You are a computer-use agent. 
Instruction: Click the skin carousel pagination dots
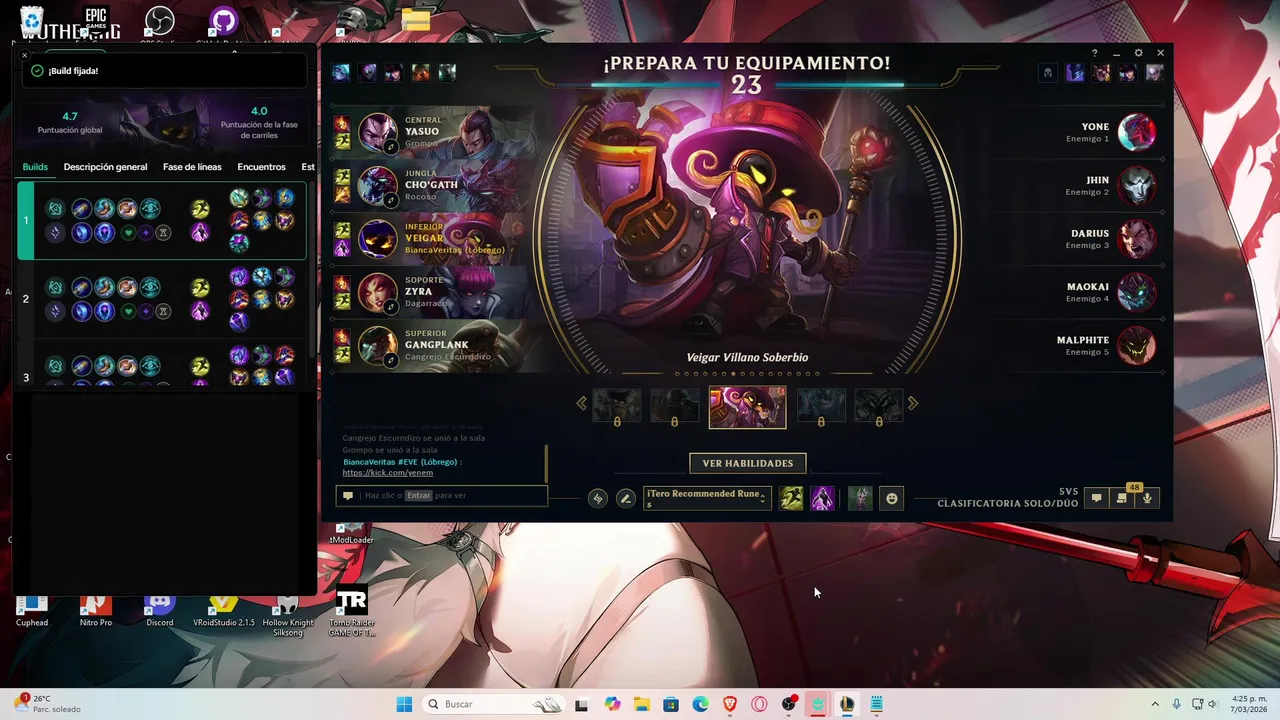tap(746, 374)
